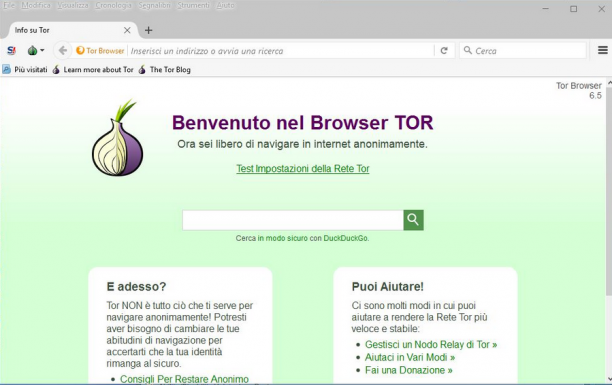Open the Tor onion button menu
Screen dimensions: 612x385
tap(36, 50)
